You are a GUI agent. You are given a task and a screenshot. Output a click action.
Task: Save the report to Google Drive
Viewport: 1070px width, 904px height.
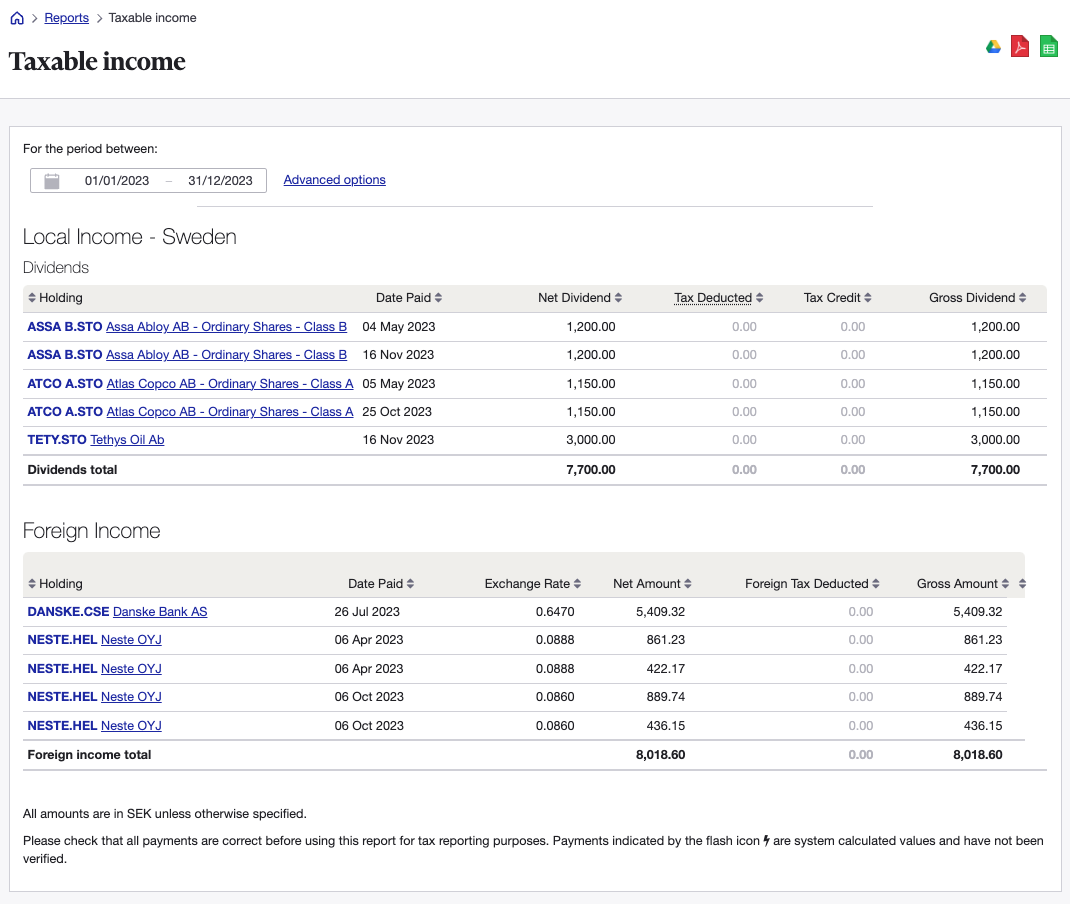point(992,46)
